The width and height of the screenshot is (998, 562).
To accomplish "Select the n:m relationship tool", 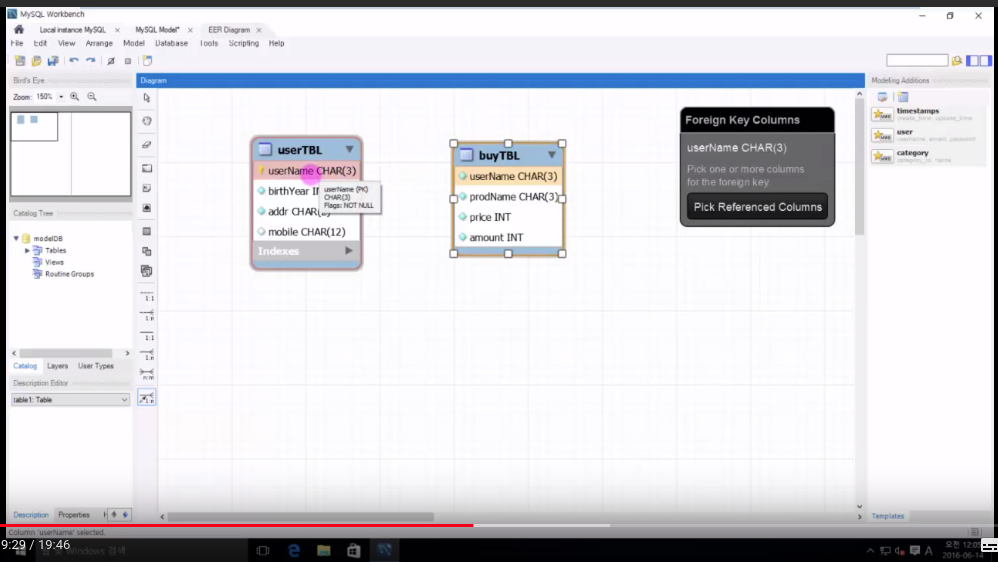I will (x=147, y=374).
